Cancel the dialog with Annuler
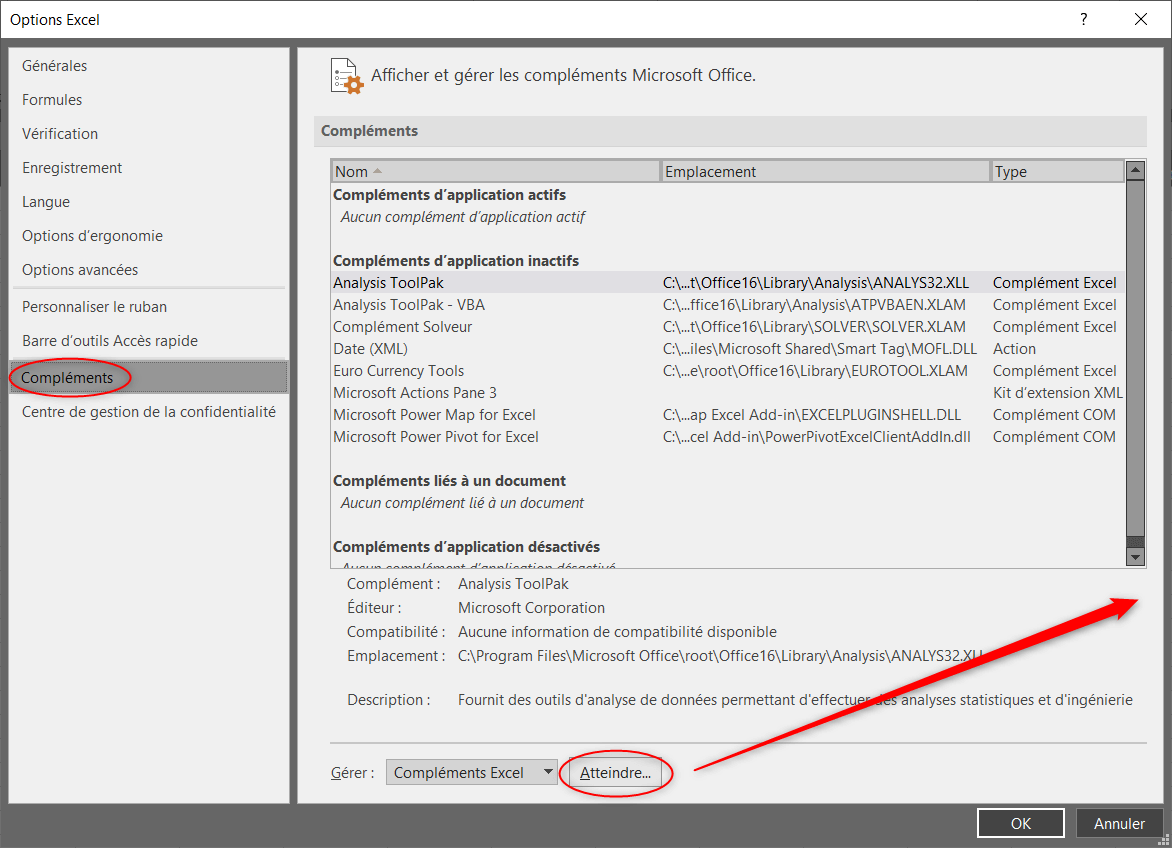 point(1119,824)
